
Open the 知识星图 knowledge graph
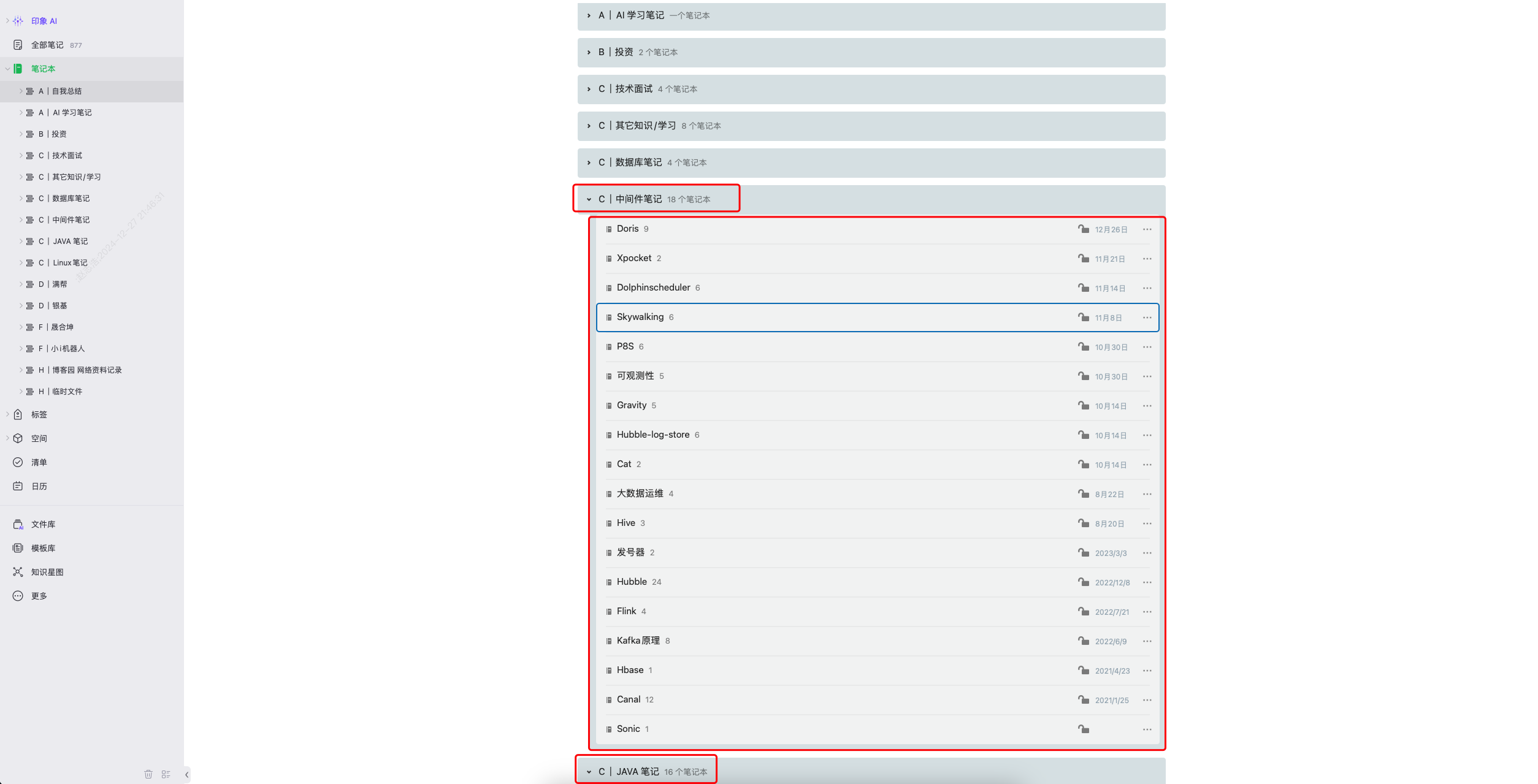coord(47,572)
